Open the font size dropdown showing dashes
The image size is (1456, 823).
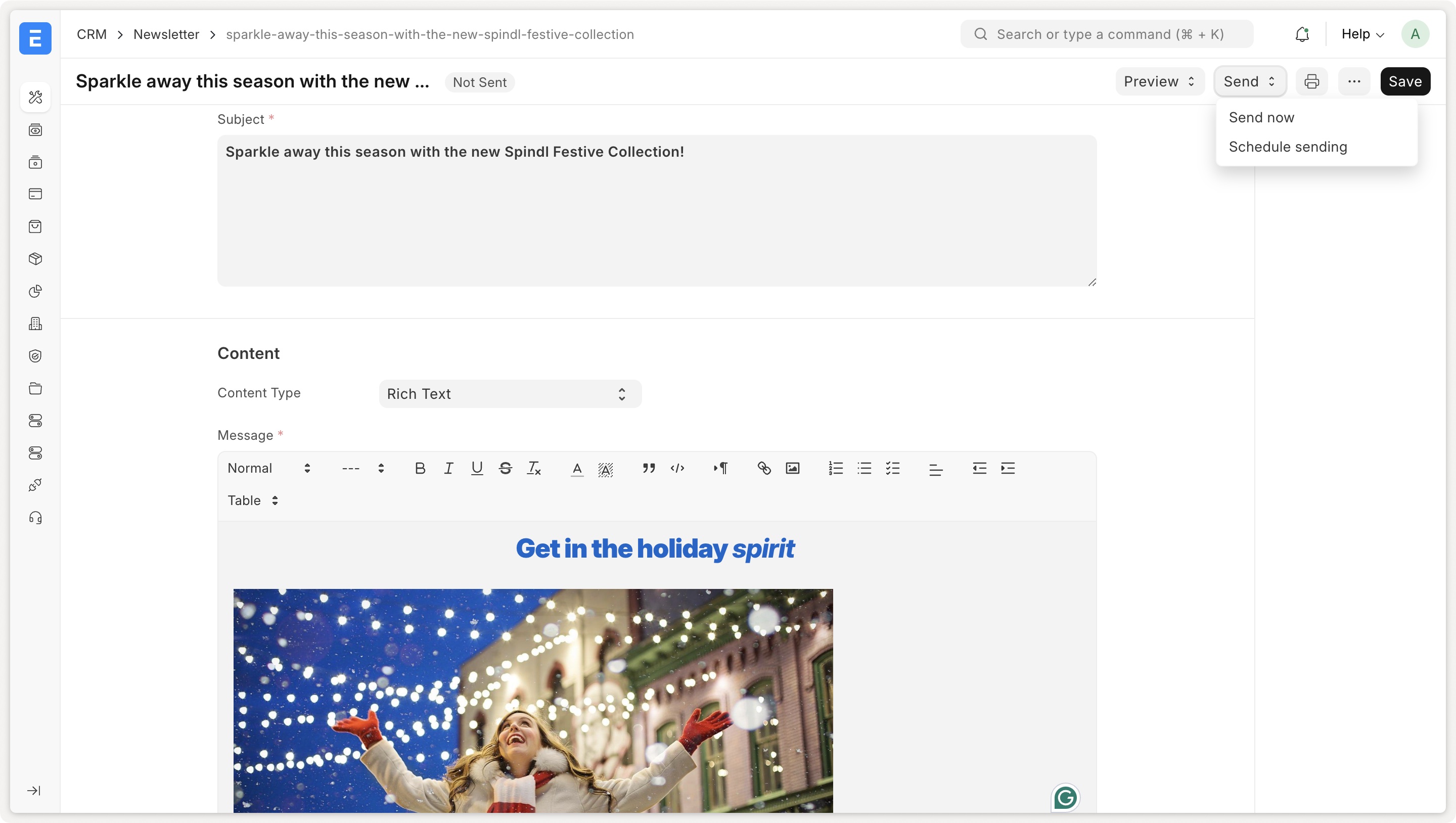(x=363, y=468)
